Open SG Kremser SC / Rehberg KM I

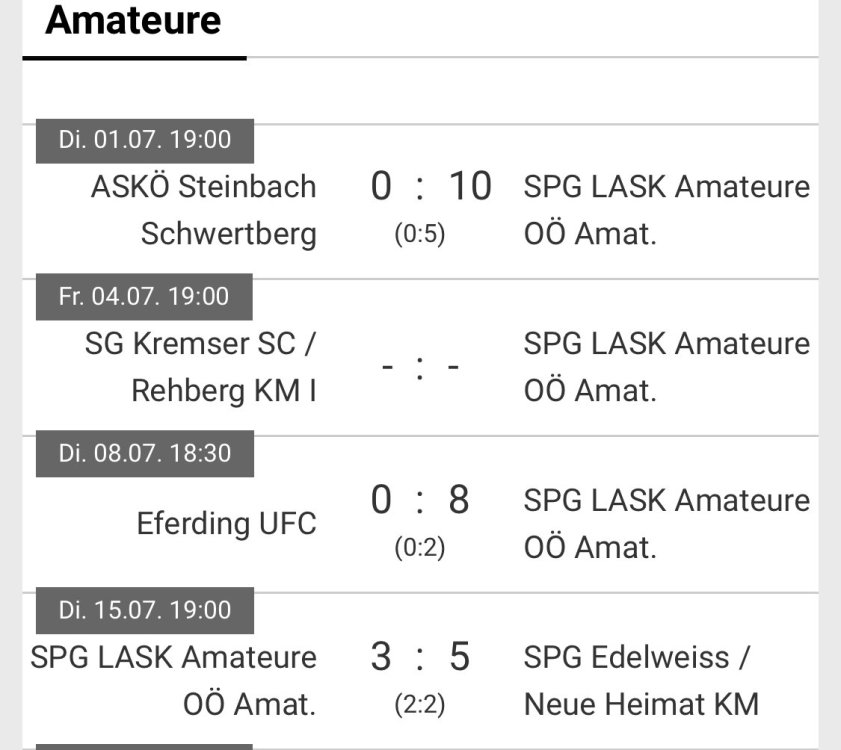[x=200, y=367]
